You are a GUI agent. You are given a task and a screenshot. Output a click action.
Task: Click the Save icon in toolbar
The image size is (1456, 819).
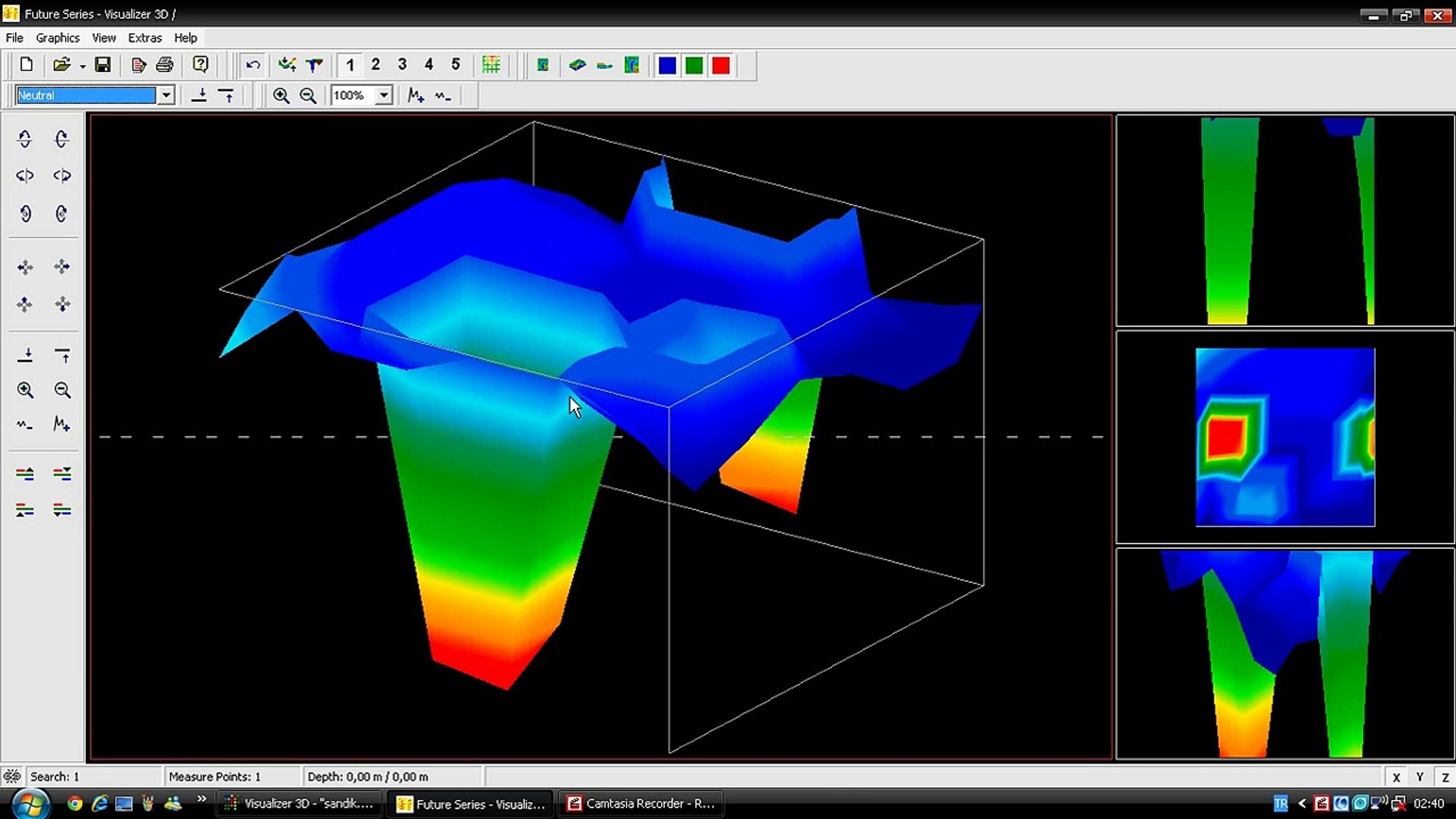pyautogui.click(x=102, y=65)
